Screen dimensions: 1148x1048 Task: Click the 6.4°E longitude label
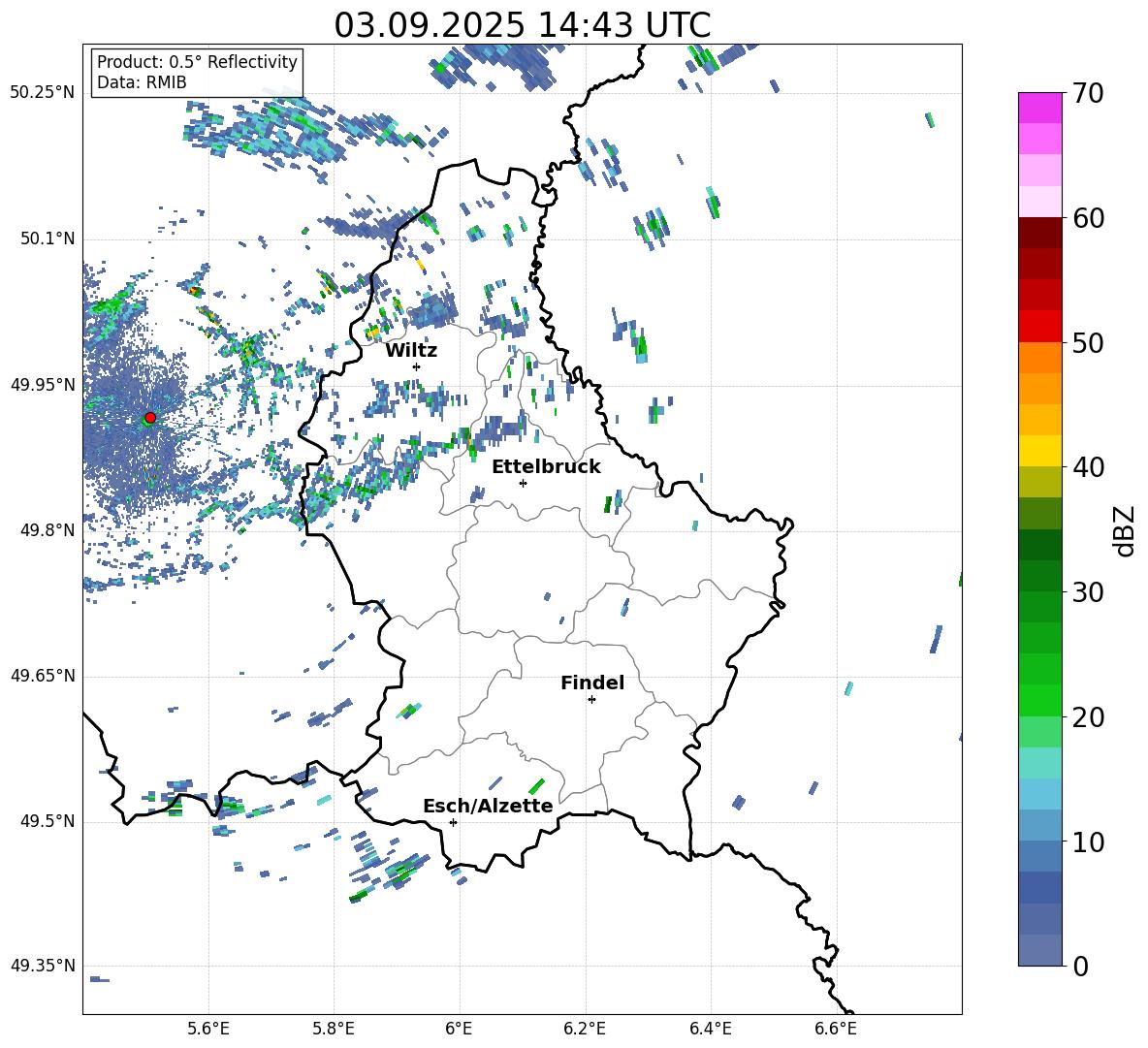point(710,1029)
